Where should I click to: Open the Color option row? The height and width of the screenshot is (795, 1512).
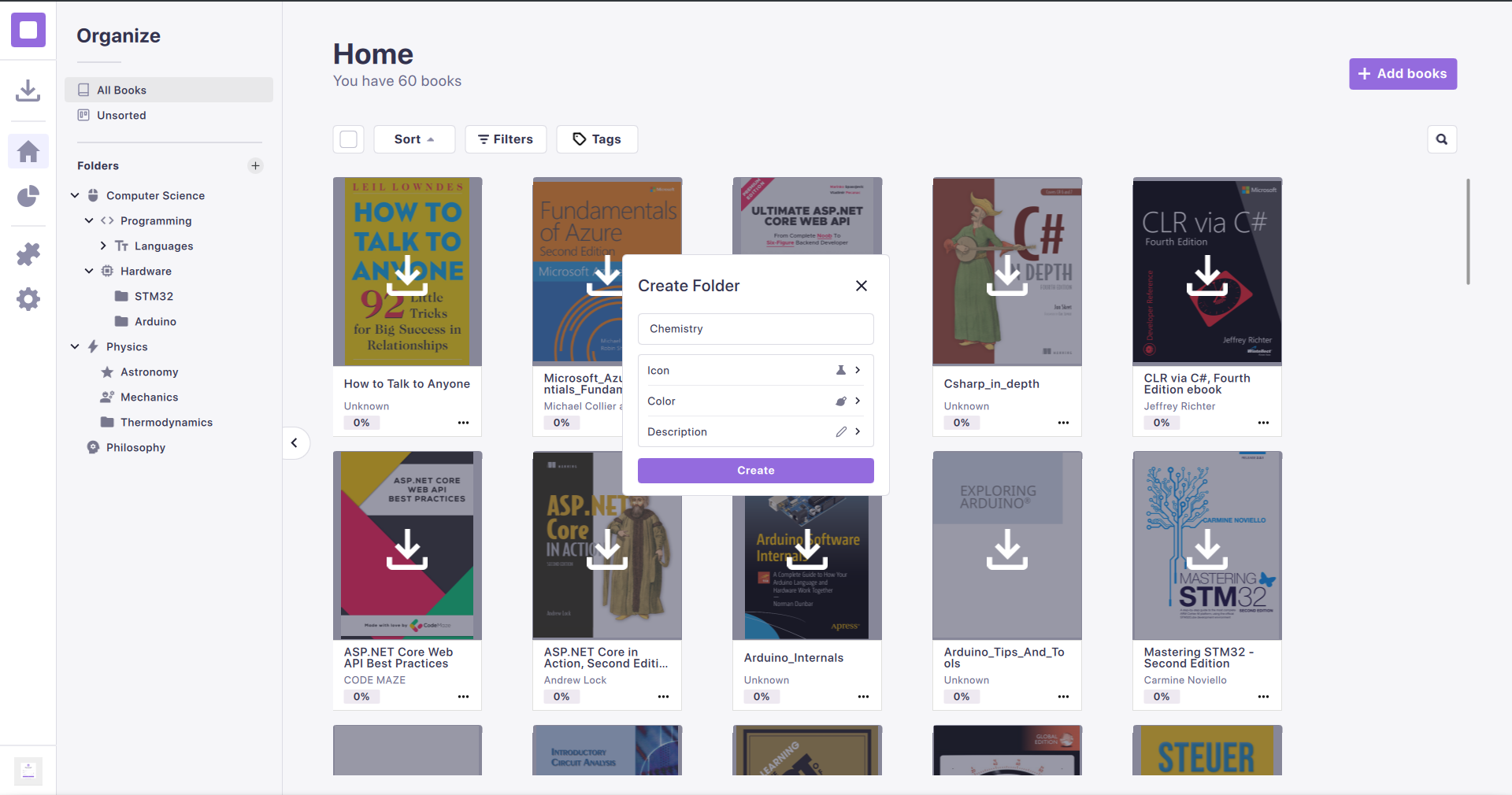click(754, 401)
